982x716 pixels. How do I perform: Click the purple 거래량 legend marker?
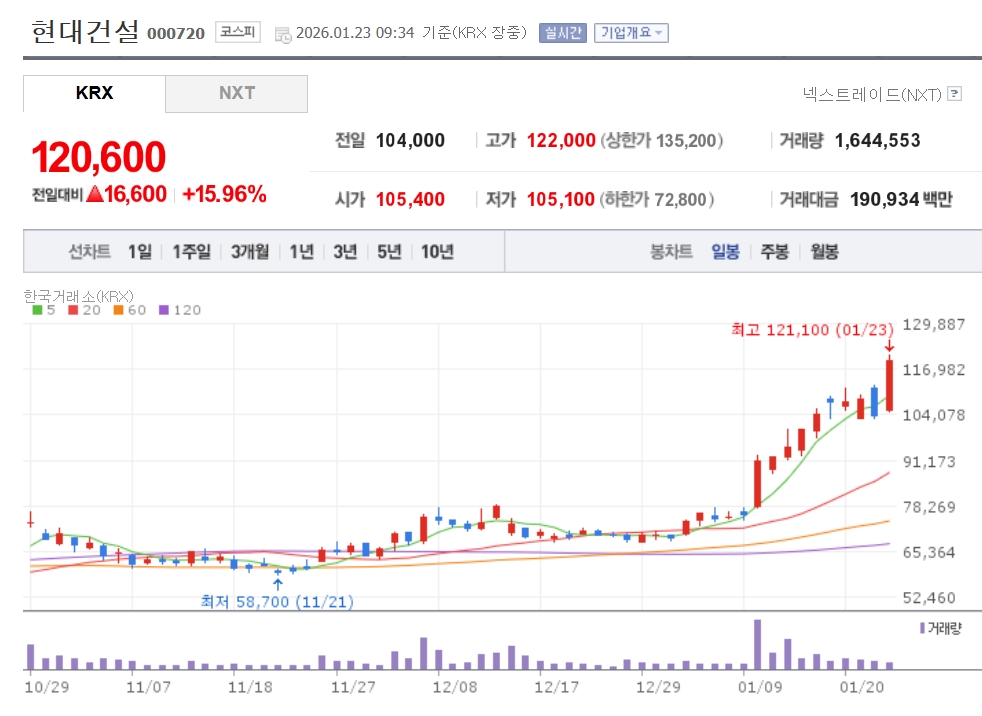[x=922, y=628]
